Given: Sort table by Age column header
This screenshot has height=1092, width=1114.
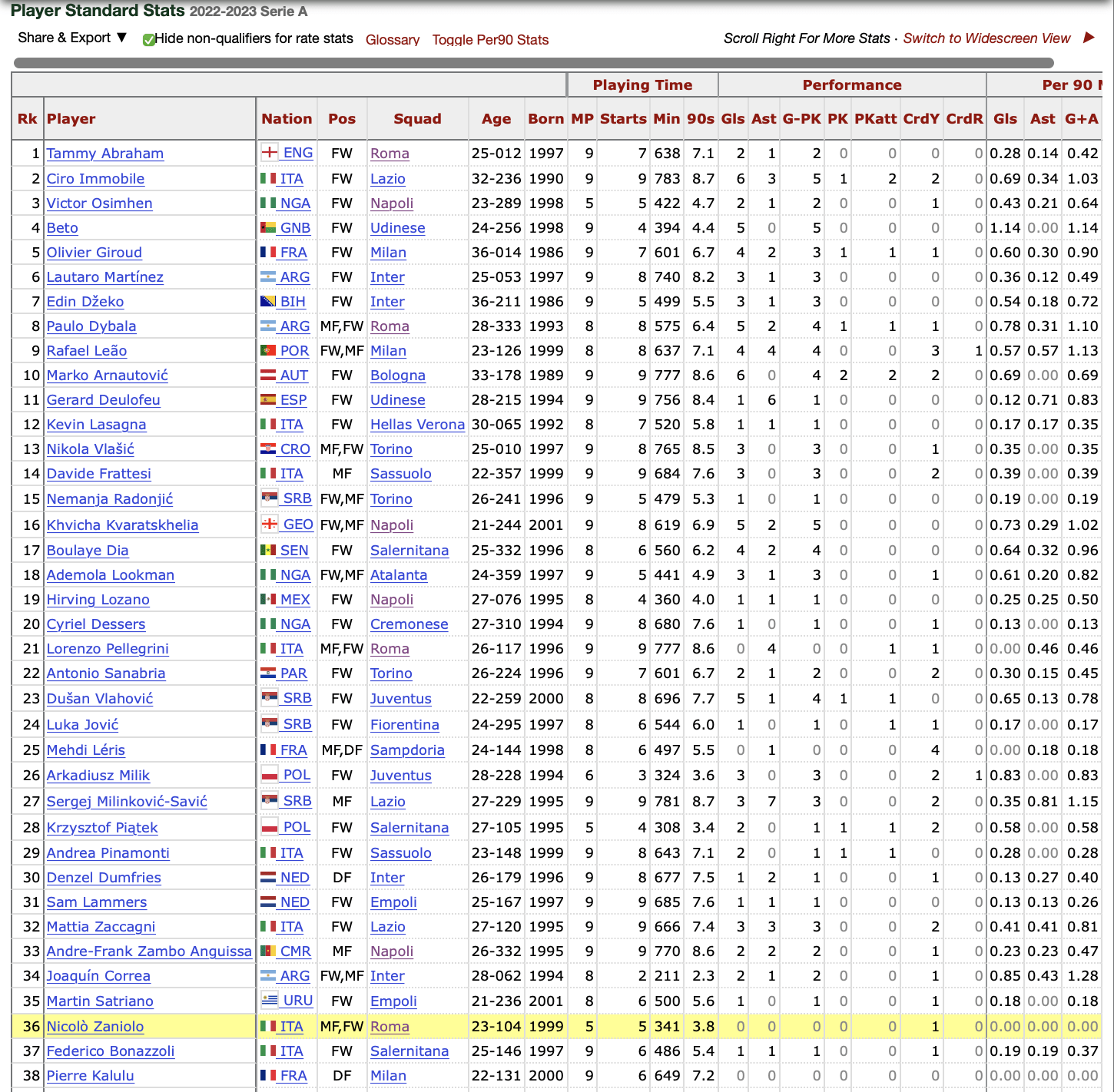Looking at the screenshot, I should coord(496,119).
